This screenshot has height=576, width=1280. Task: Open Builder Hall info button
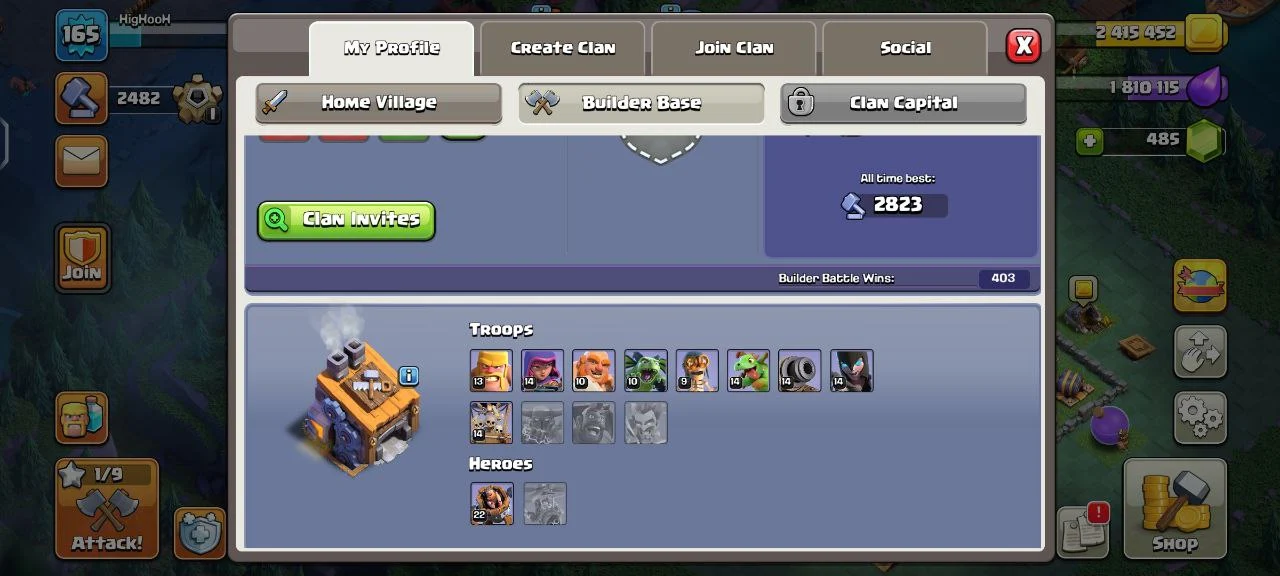click(408, 376)
